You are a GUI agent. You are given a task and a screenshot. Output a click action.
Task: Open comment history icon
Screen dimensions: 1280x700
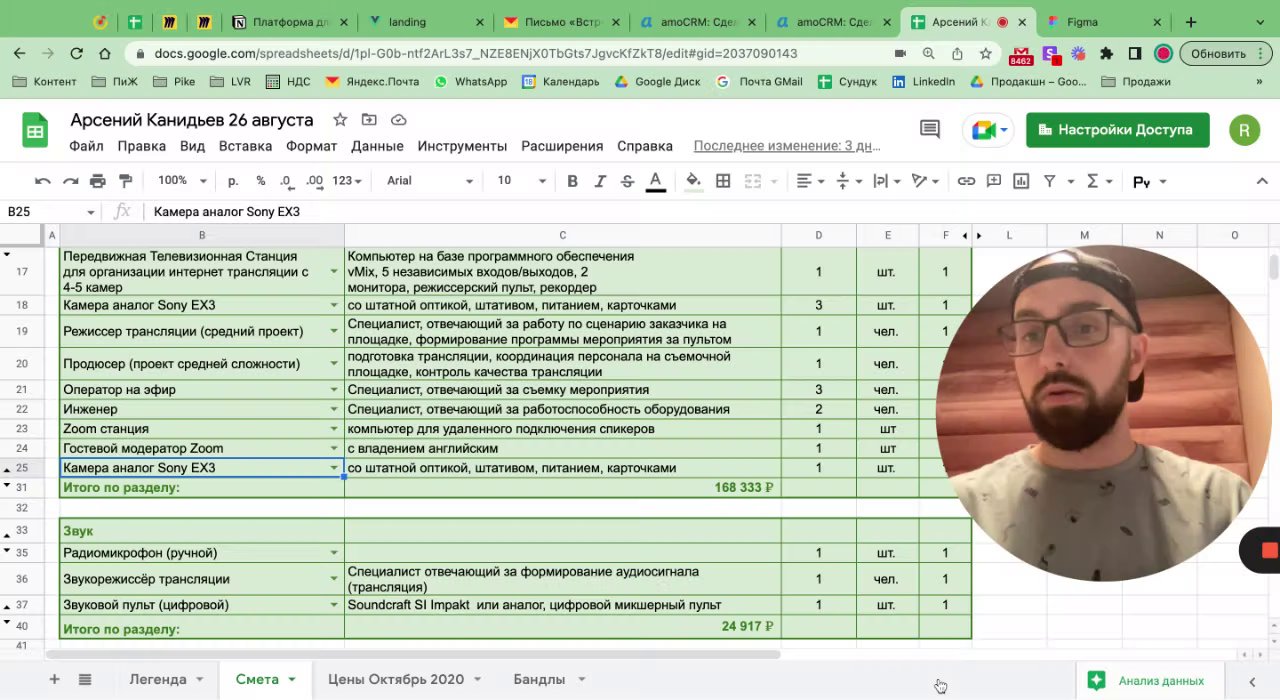pos(930,129)
